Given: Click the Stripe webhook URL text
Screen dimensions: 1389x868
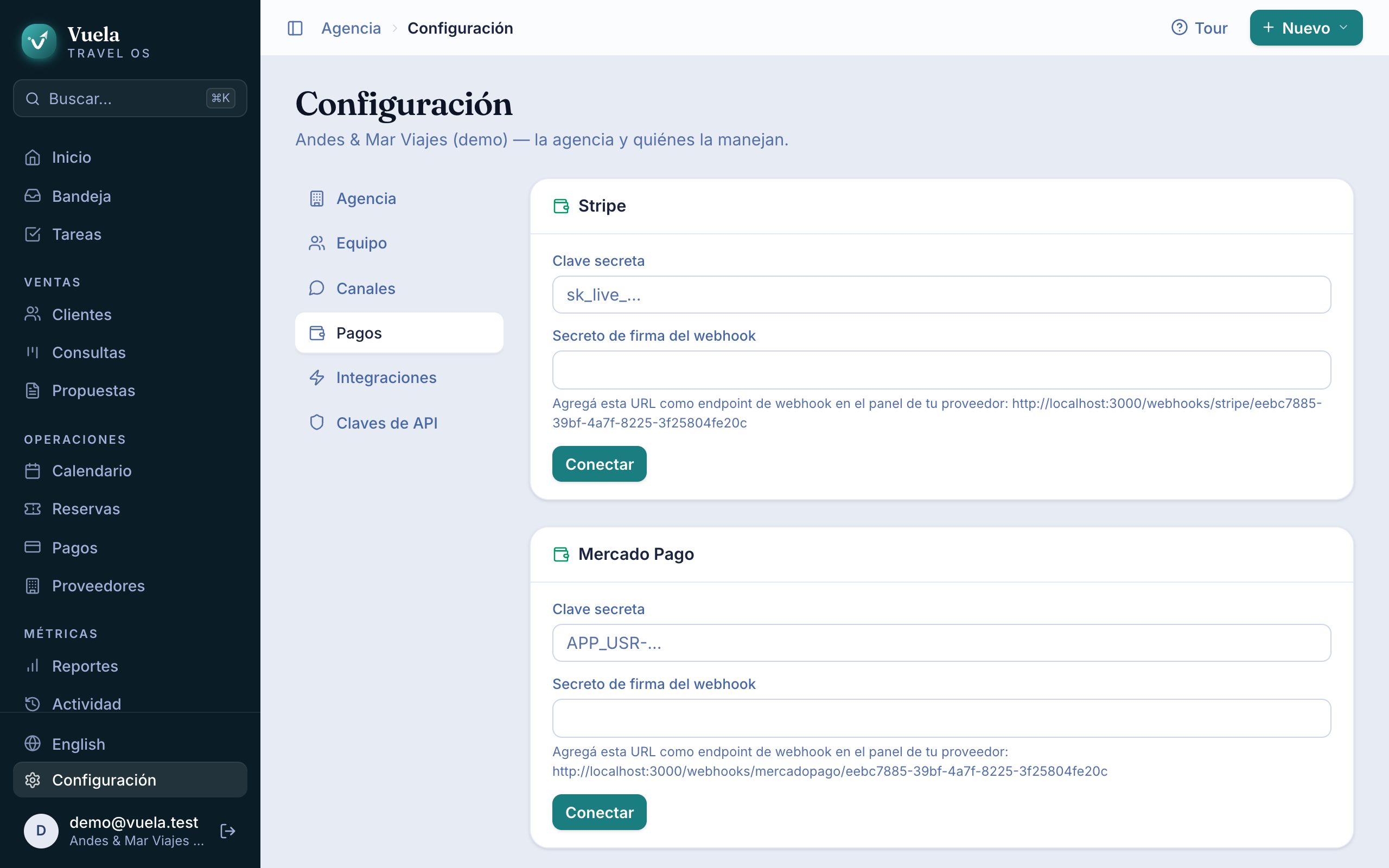Looking at the screenshot, I should point(936,413).
